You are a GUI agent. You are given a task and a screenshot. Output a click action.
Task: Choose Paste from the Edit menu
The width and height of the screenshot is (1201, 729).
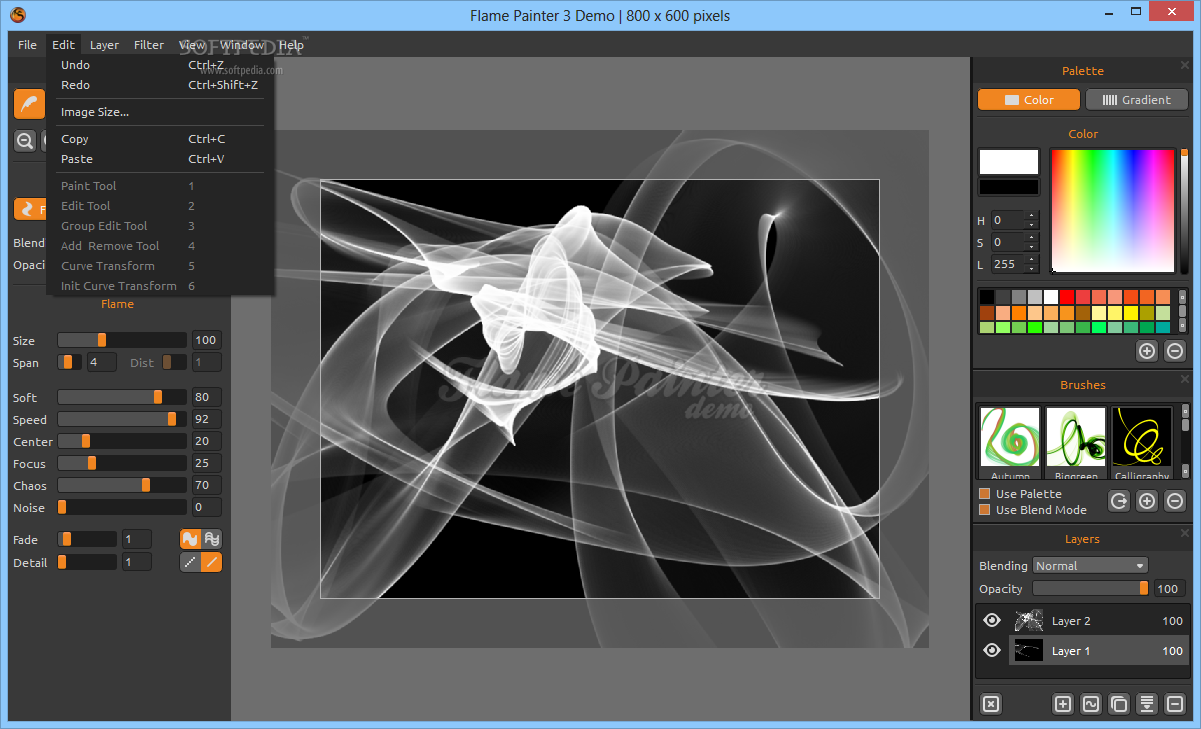pyautogui.click(x=160, y=159)
